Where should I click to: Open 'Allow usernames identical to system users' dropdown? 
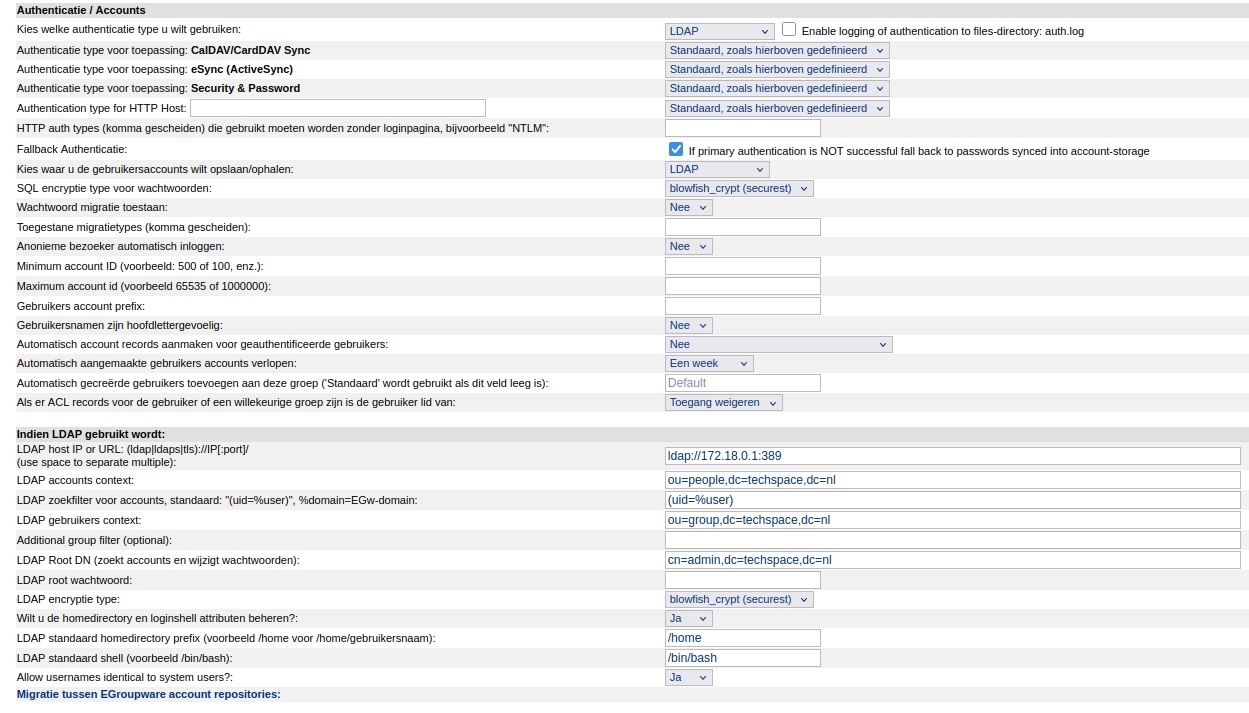(x=688, y=677)
